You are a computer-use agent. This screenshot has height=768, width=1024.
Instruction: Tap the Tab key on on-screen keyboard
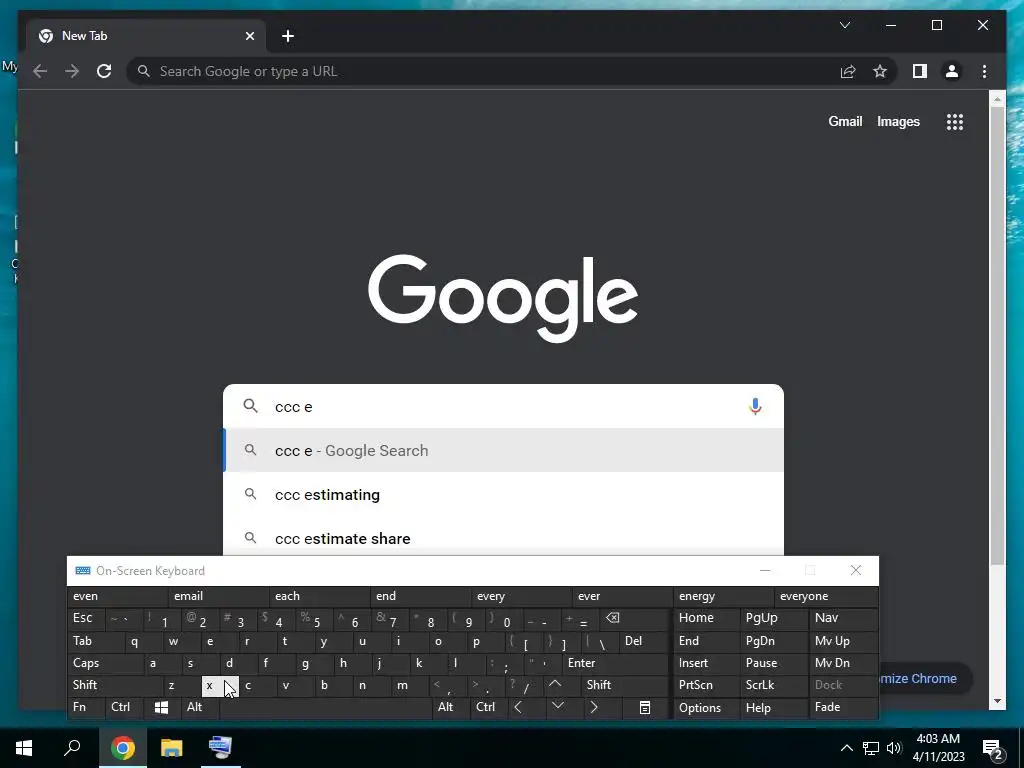95,641
